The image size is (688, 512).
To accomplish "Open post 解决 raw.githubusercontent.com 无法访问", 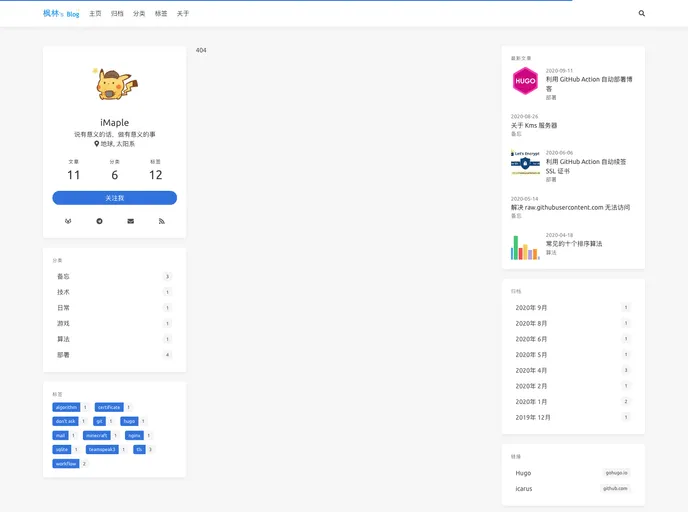I will pos(570,208).
